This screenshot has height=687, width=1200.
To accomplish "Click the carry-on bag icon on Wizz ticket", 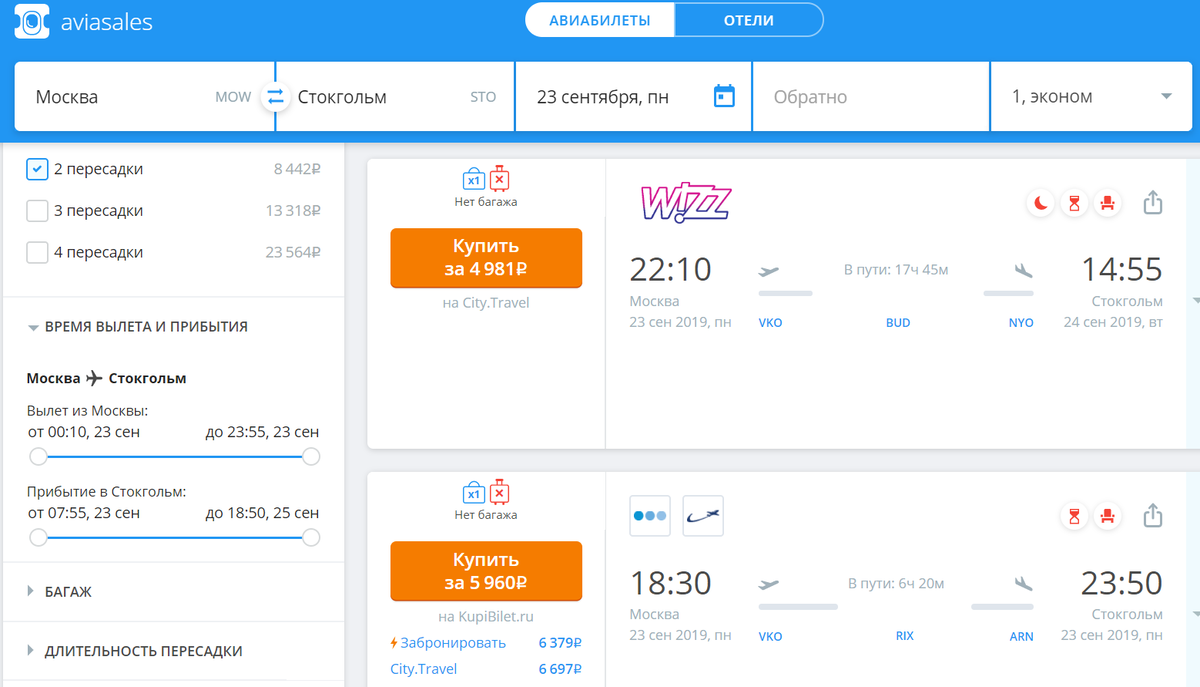I will [x=473, y=180].
